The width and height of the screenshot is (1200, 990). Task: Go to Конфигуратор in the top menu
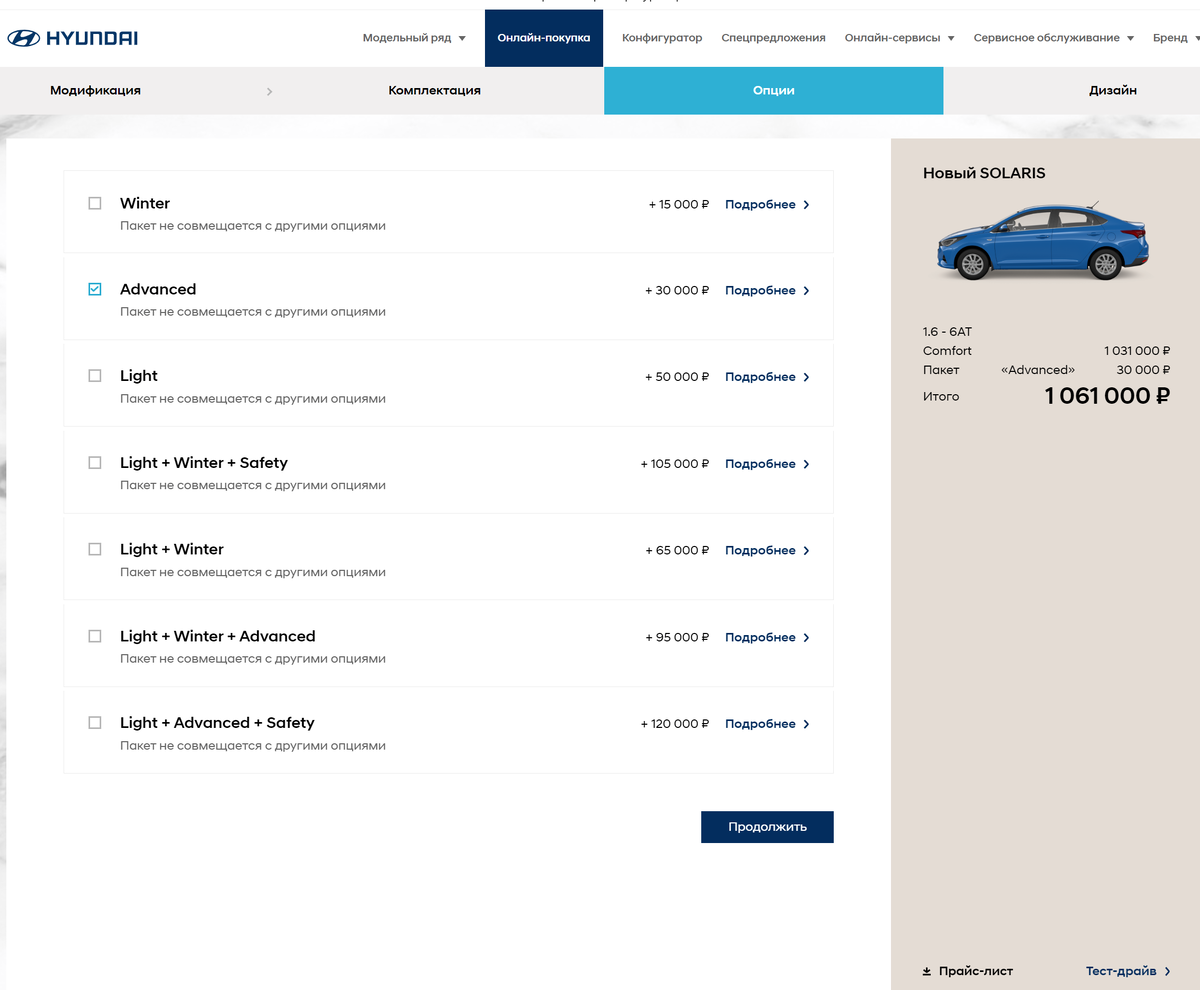pyautogui.click(x=662, y=38)
